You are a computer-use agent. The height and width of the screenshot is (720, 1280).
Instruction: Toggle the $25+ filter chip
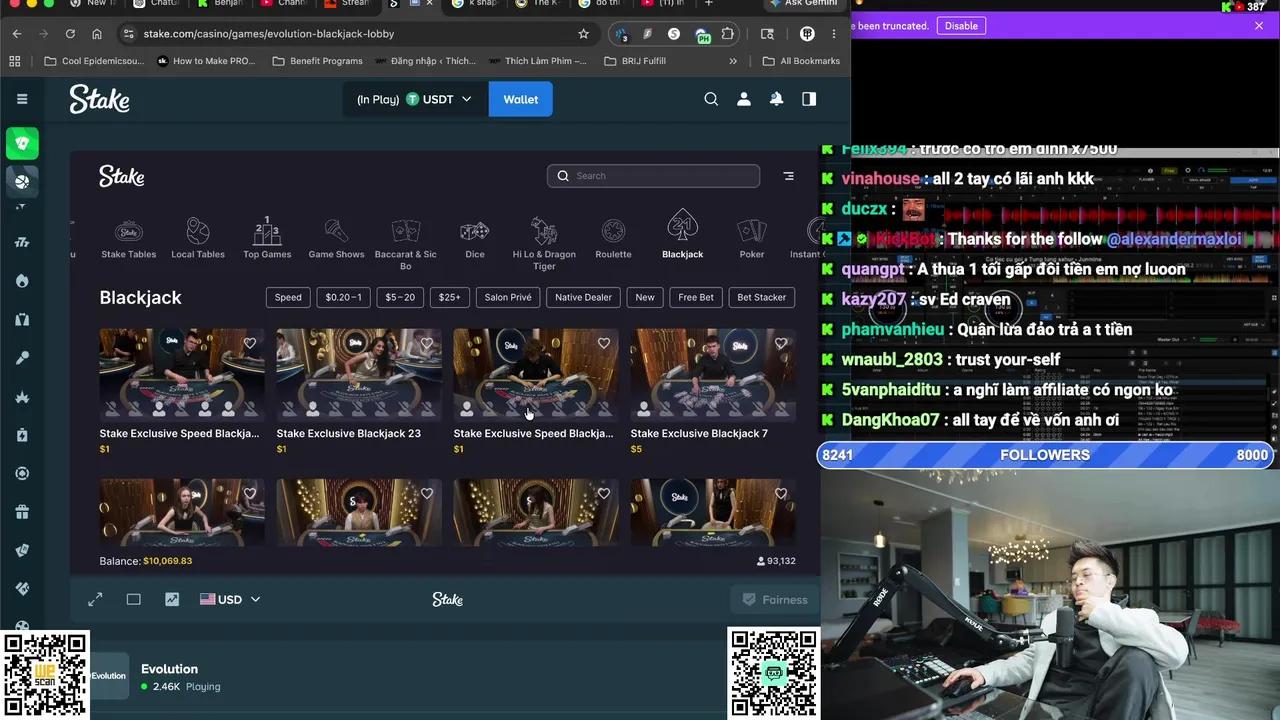pos(450,297)
